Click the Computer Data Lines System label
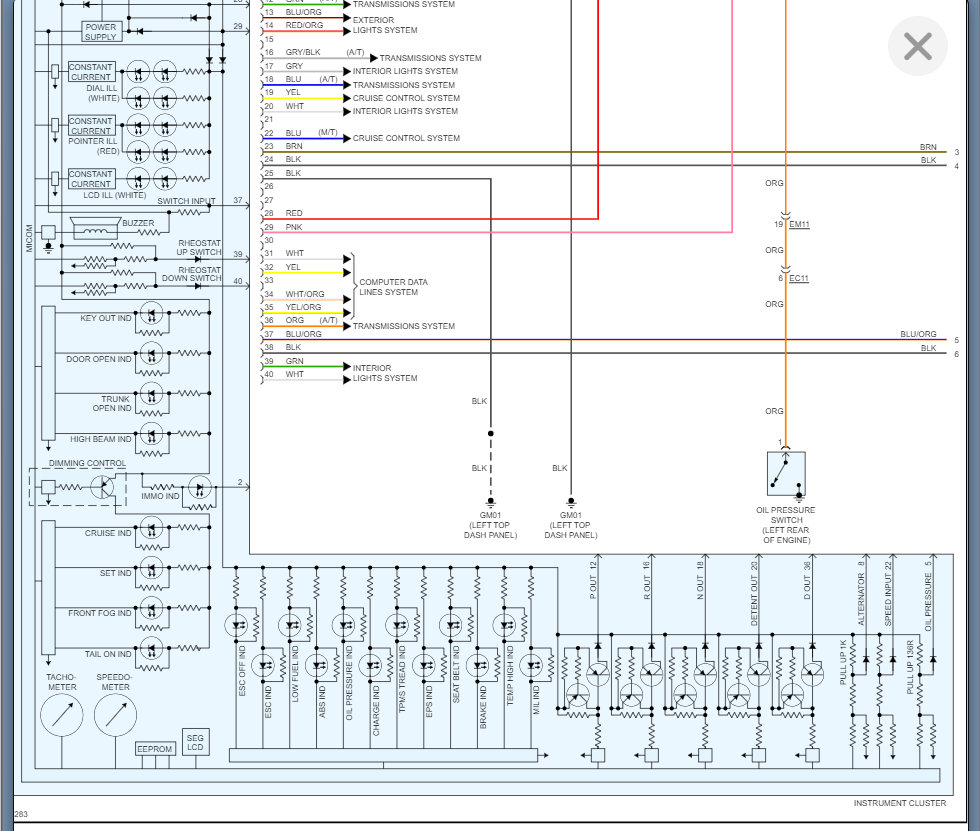 tap(393, 287)
